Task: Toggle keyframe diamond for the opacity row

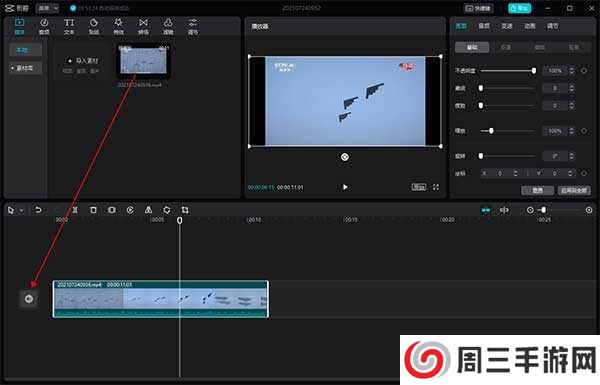Action: tap(584, 70)
